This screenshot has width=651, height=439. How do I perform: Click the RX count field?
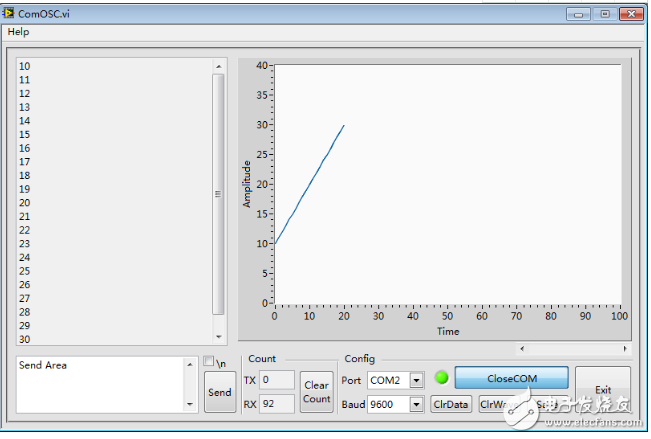click(x=277, y=404)
